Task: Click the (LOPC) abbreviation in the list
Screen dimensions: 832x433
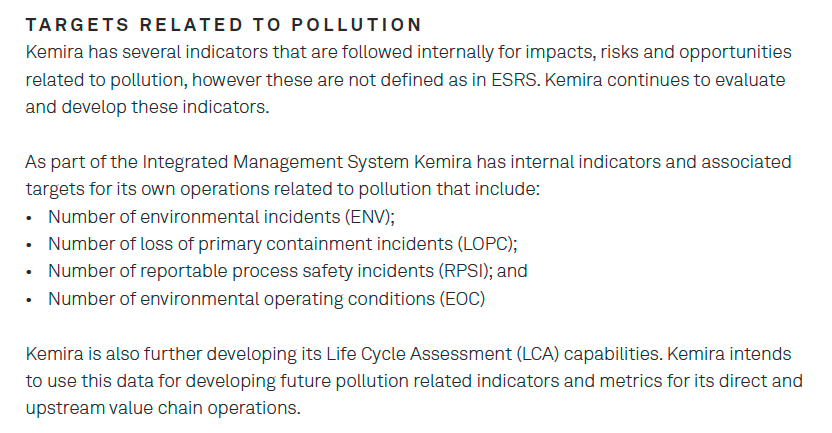Action: coord(487,244)
